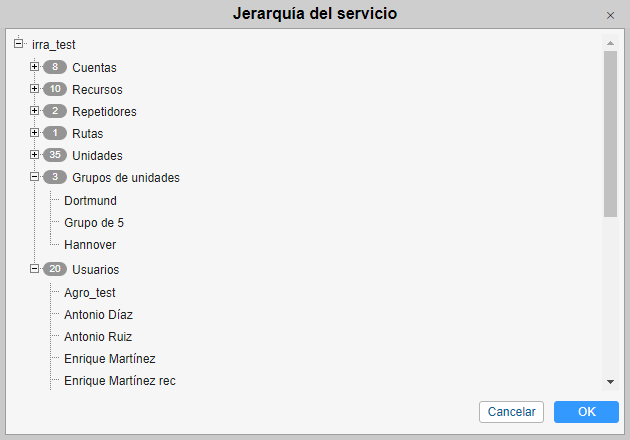Confirm with the OK button

(586, 412)
